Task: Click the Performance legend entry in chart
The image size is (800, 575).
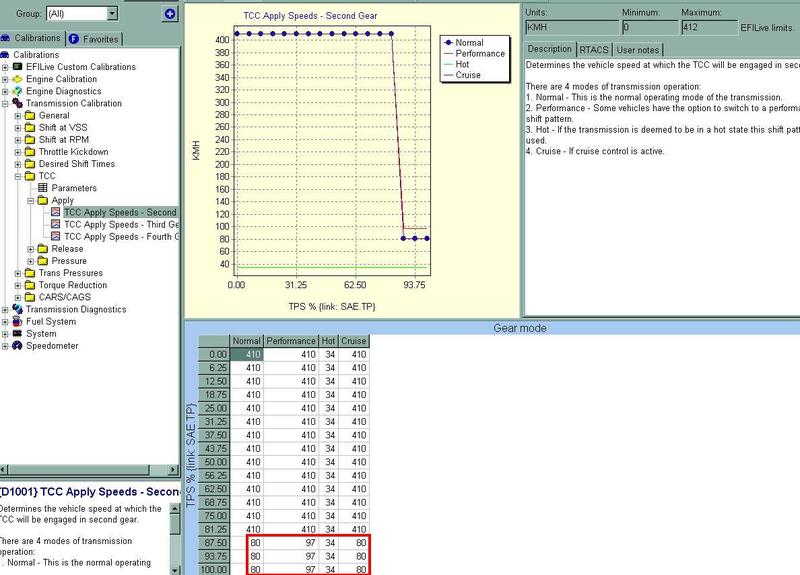Action: [x=474, y=54]
